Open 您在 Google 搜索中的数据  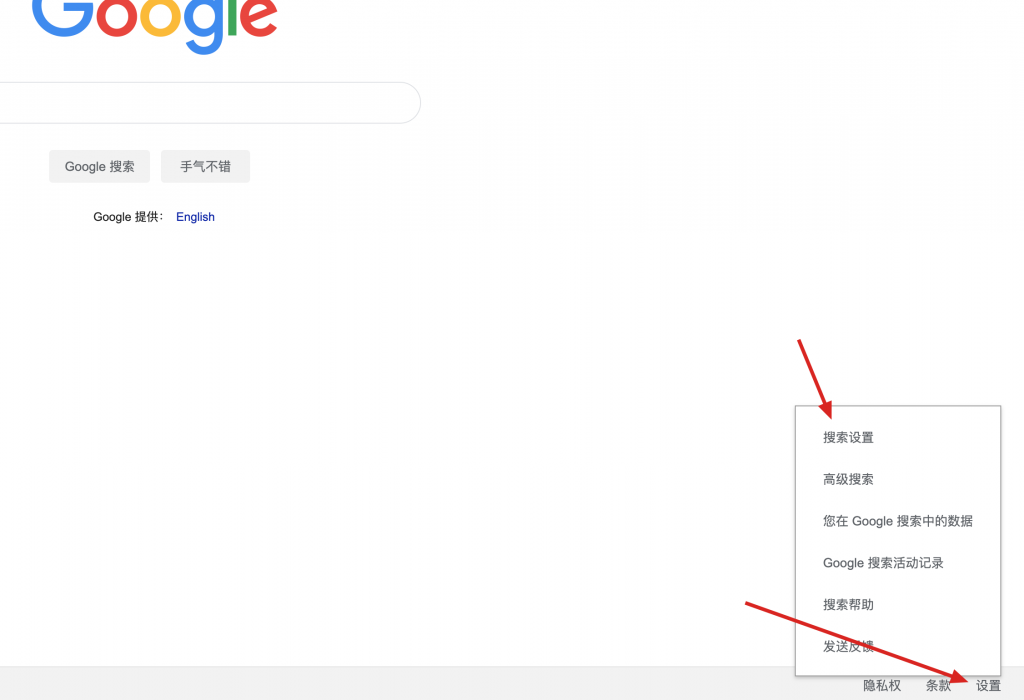coord(897,521)
